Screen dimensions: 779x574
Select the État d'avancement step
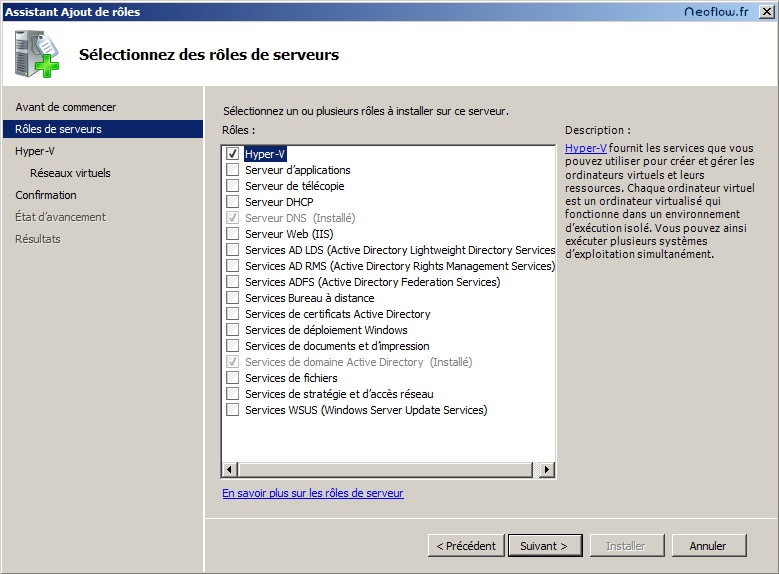(60, 217)
